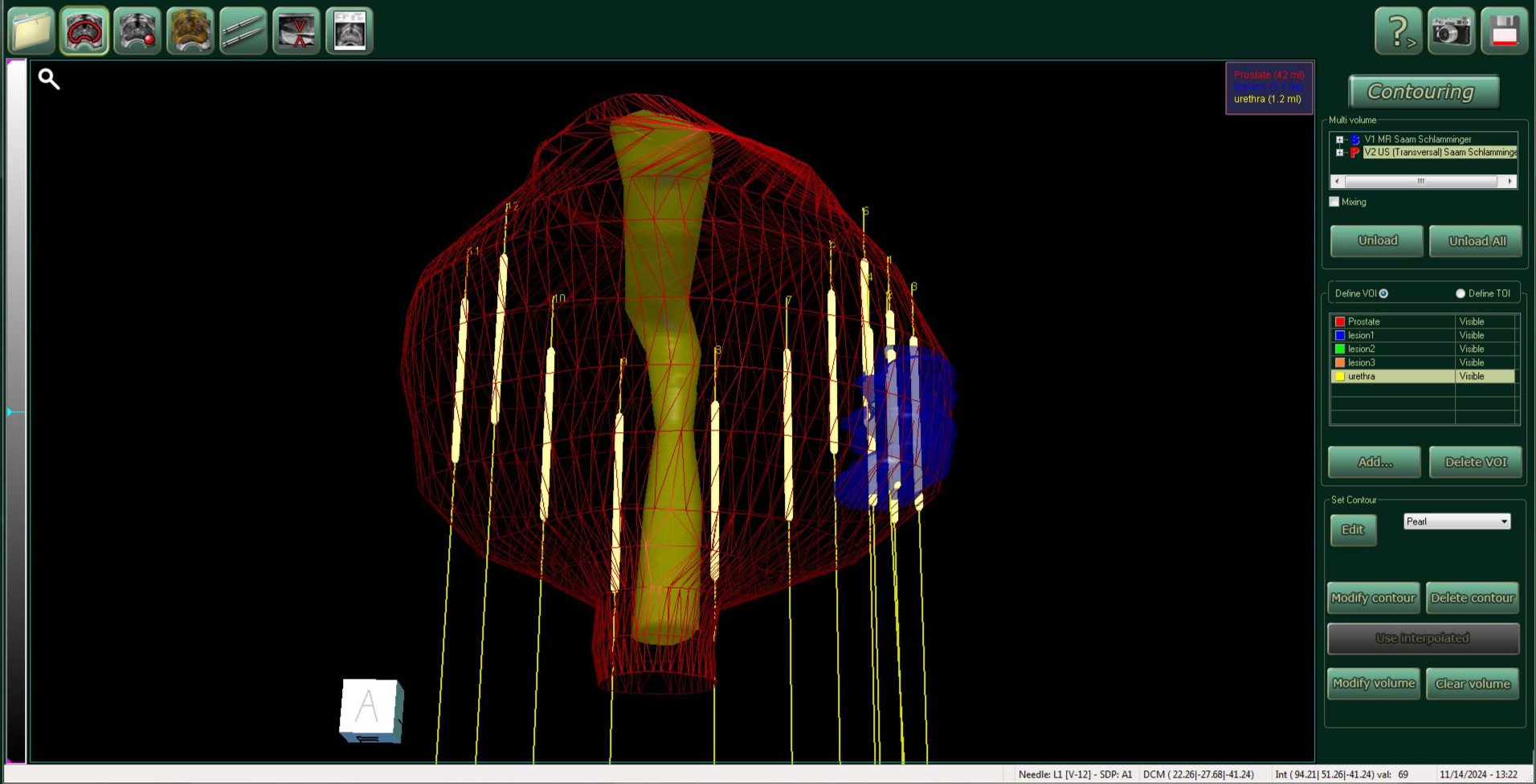Select the Define TOI radio button
The width and height of the screenshot is (1536, 784).
click(1460, 293)
